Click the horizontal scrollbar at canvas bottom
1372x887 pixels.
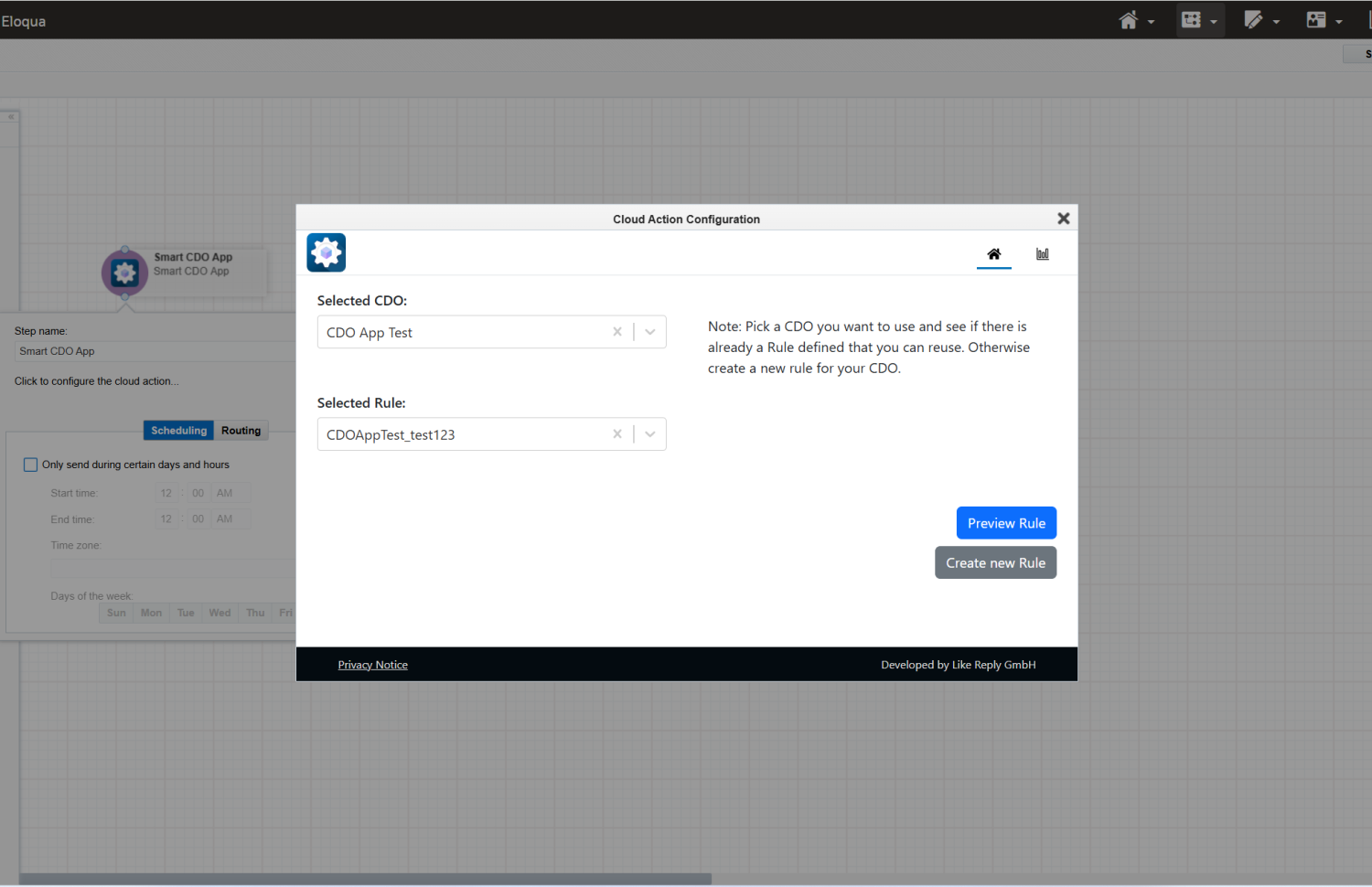click(x=366, y=879)
